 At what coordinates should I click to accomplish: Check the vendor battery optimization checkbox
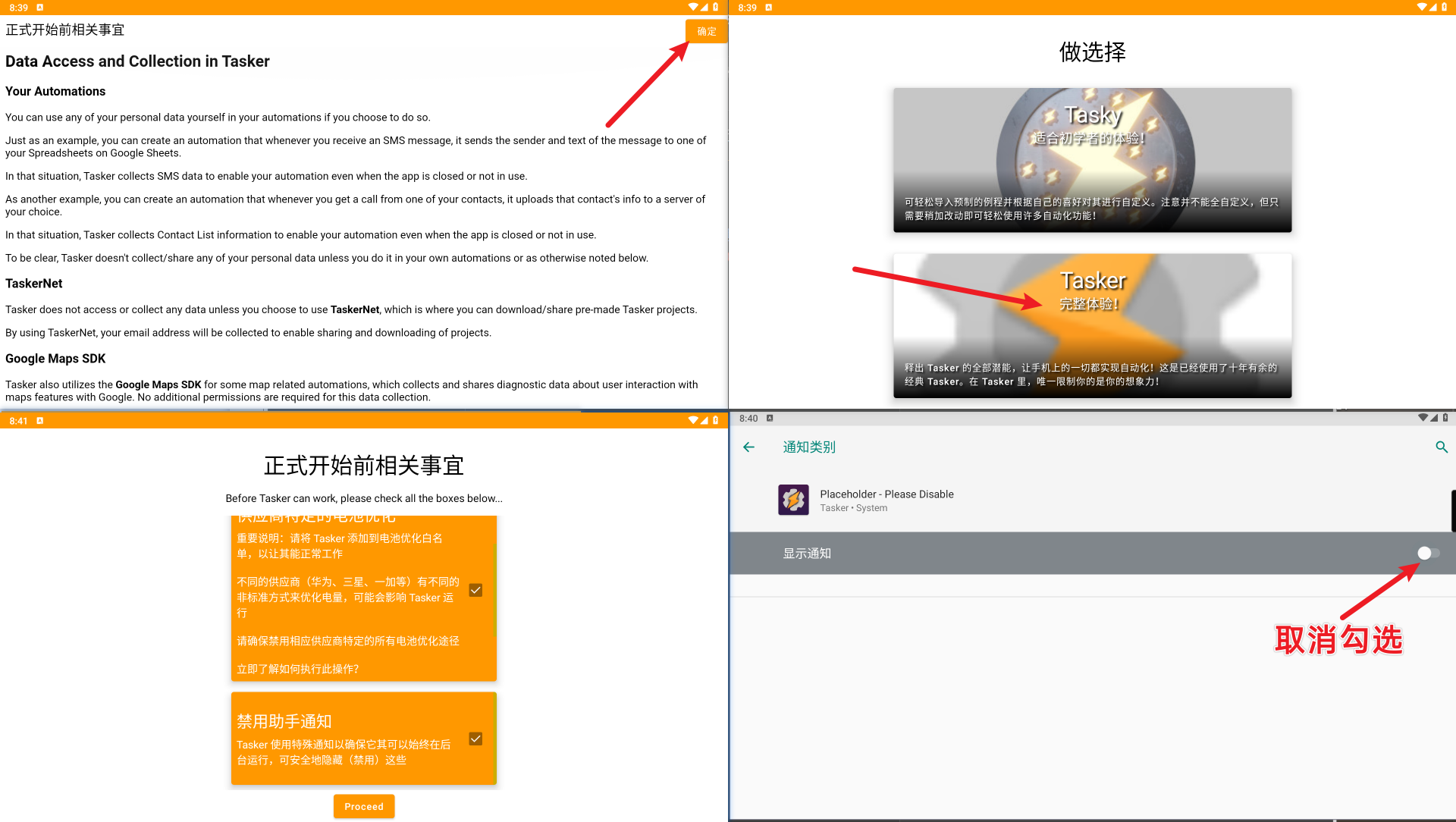point(475,590)
